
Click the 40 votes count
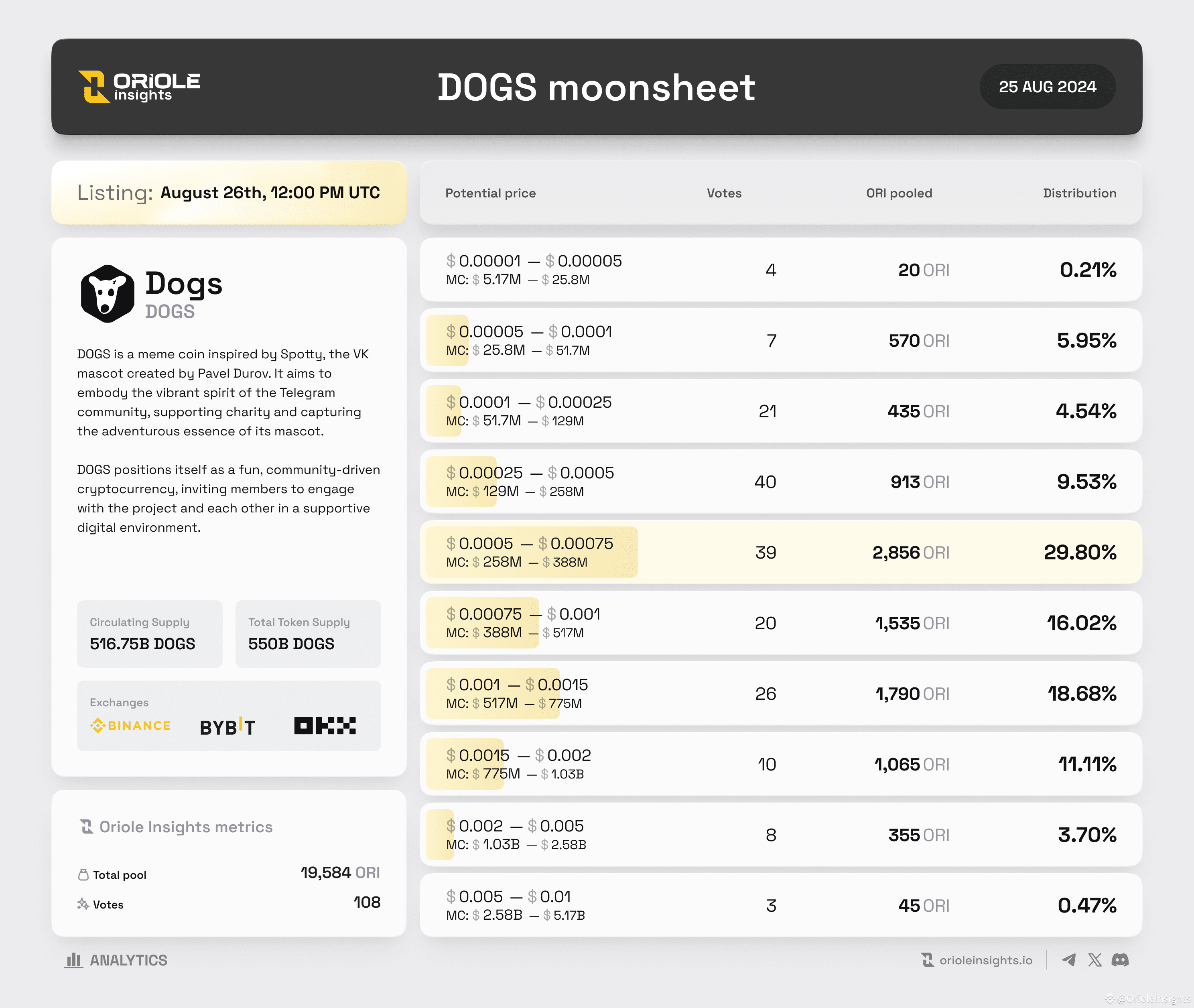pyautogui.click(x=765, y=482)
